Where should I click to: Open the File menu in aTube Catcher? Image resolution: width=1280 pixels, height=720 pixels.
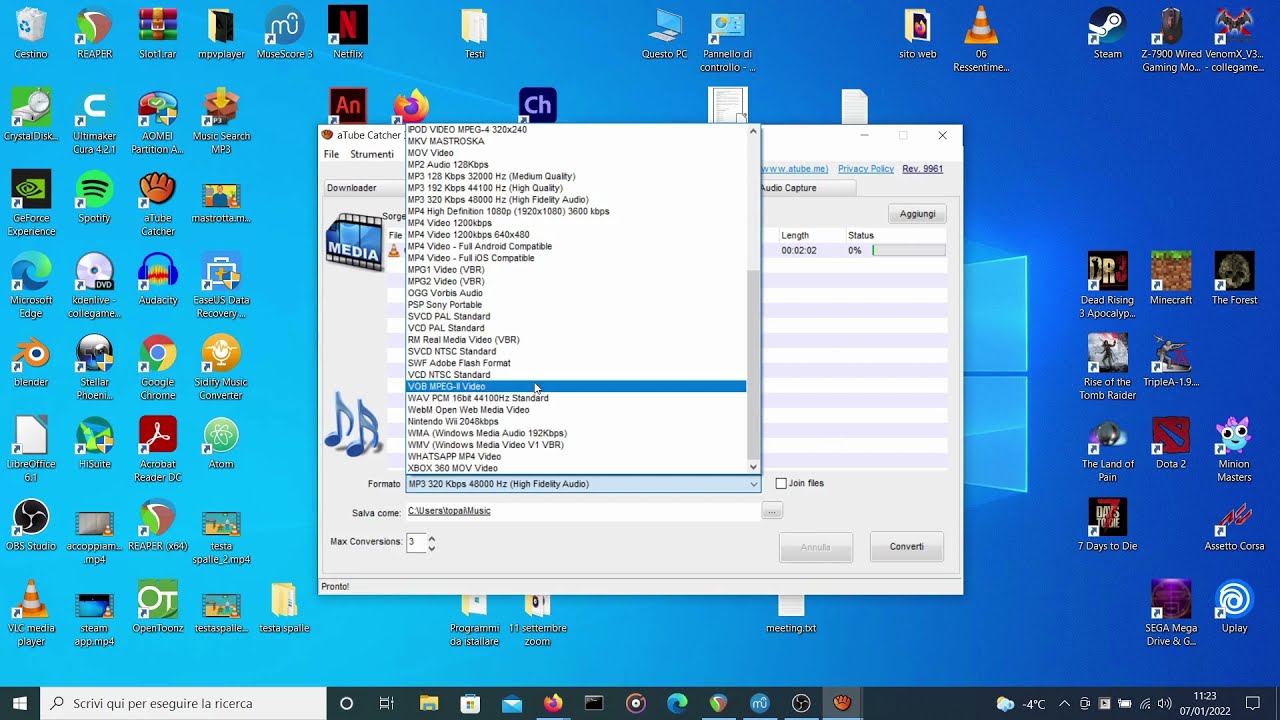pyautogui.click(x=331, y=154)
